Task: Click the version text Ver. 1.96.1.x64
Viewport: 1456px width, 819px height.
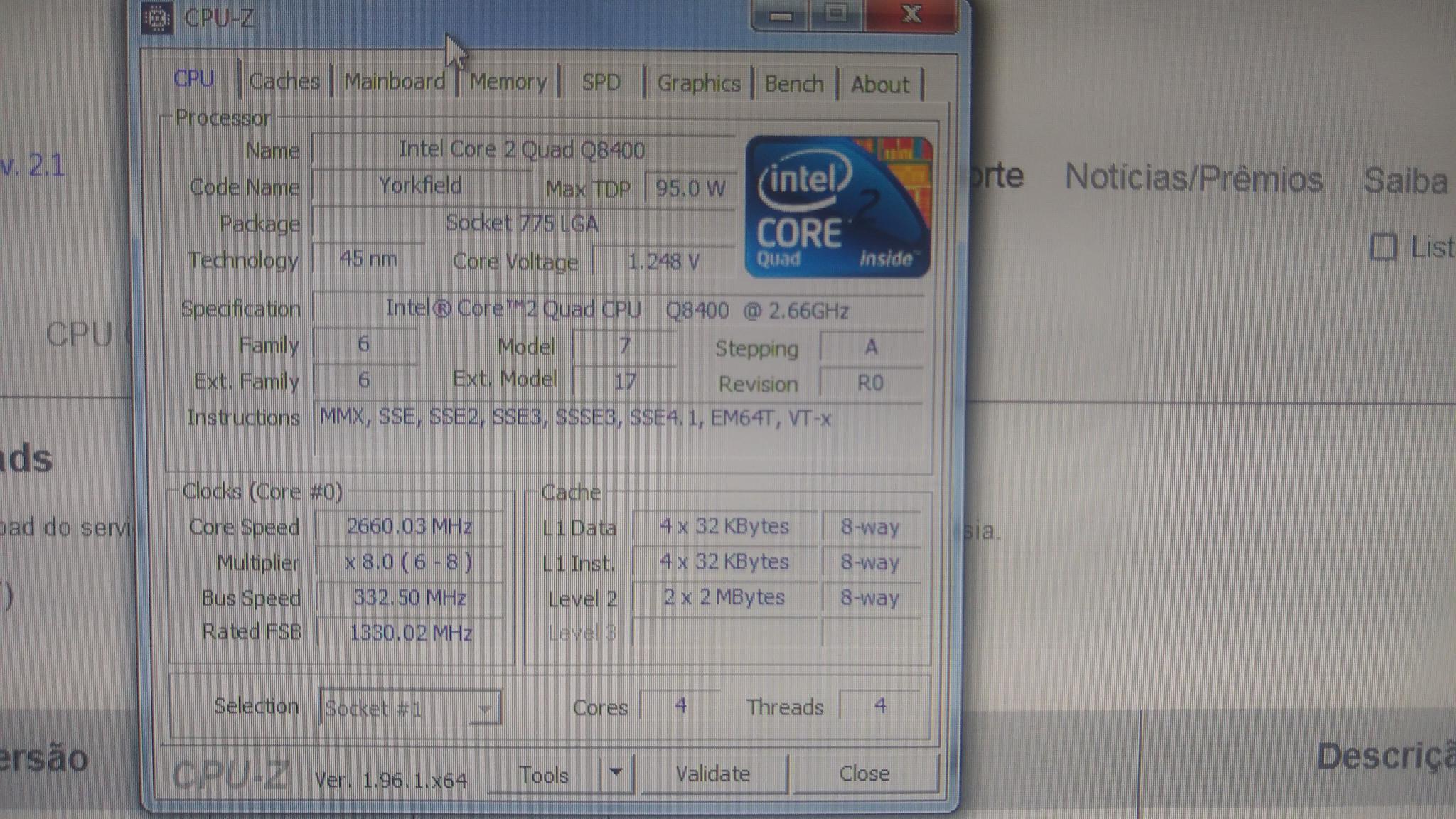Action: tap(391, 780)
